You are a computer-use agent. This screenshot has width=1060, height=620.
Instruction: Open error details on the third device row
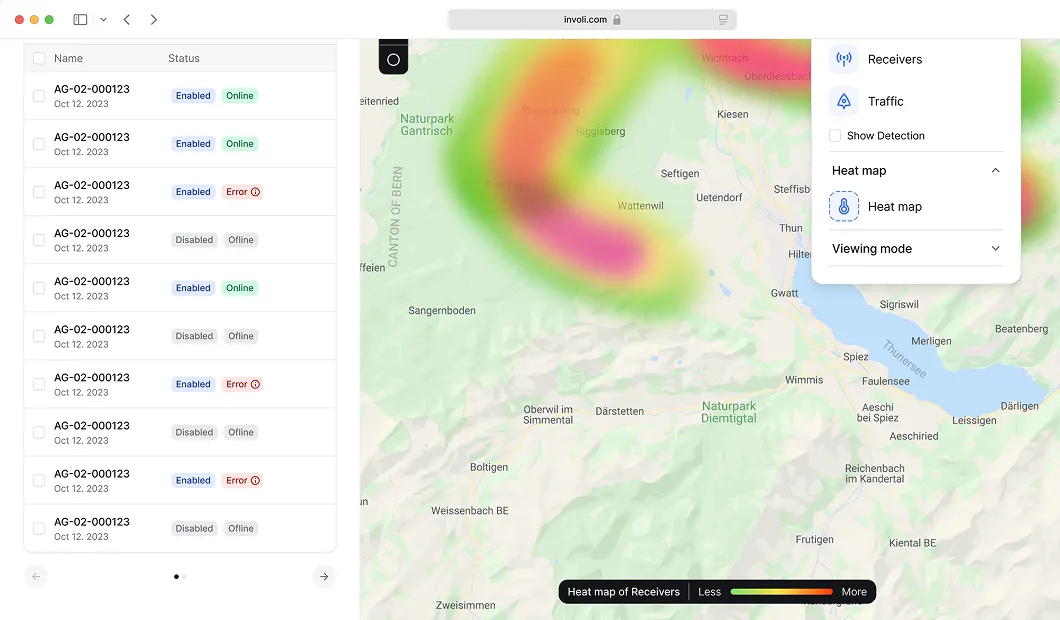258,191
